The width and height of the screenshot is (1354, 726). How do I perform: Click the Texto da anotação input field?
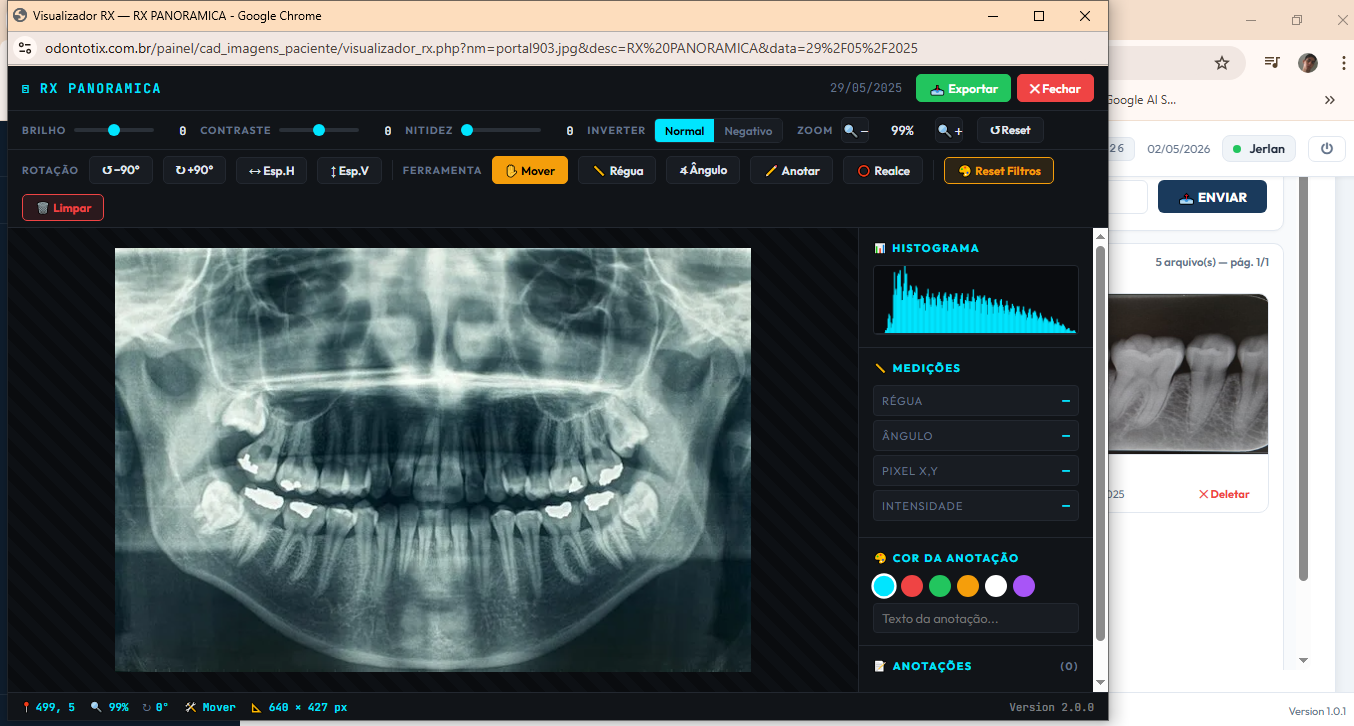[x=976, y=618]
